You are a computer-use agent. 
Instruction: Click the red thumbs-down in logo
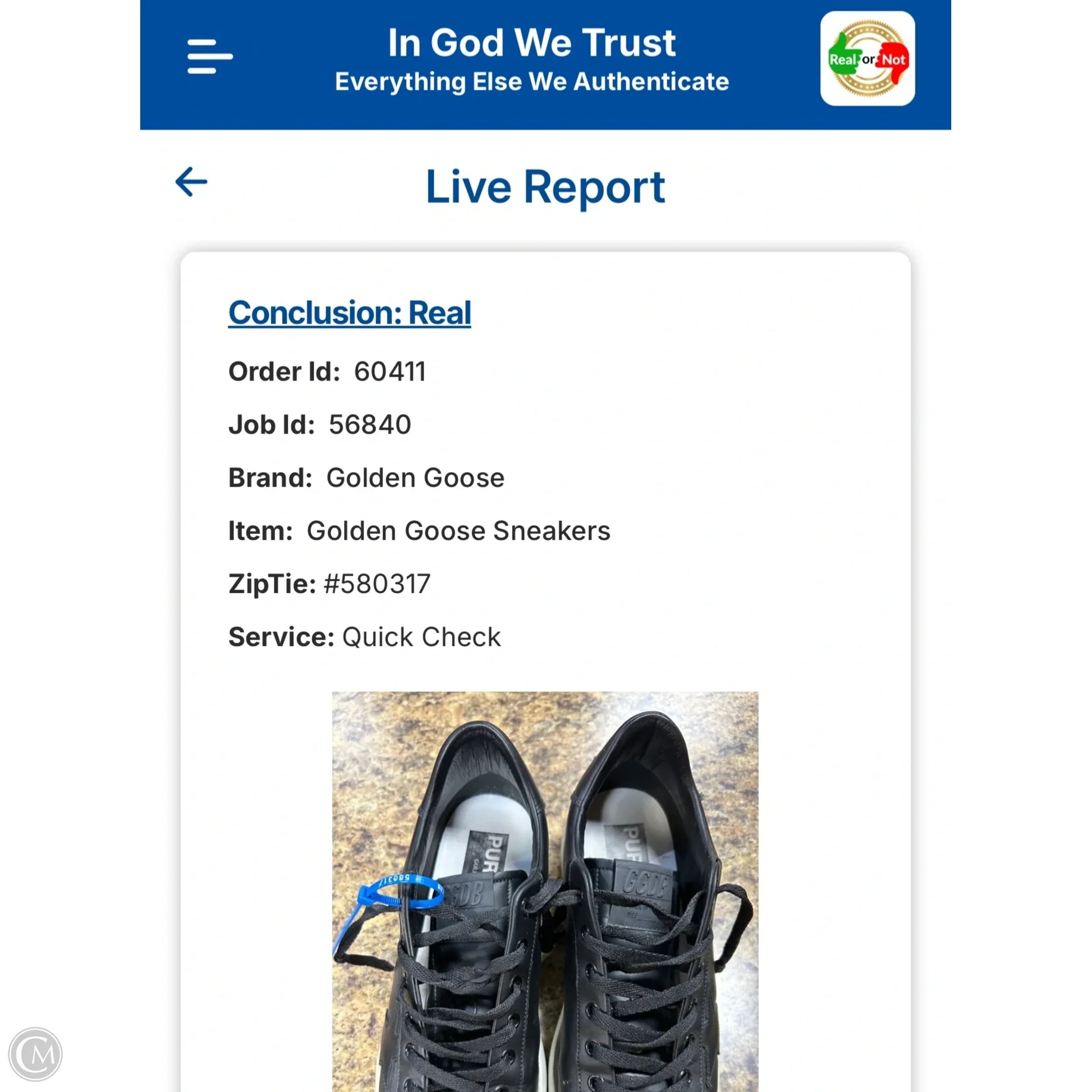[893, 61]
